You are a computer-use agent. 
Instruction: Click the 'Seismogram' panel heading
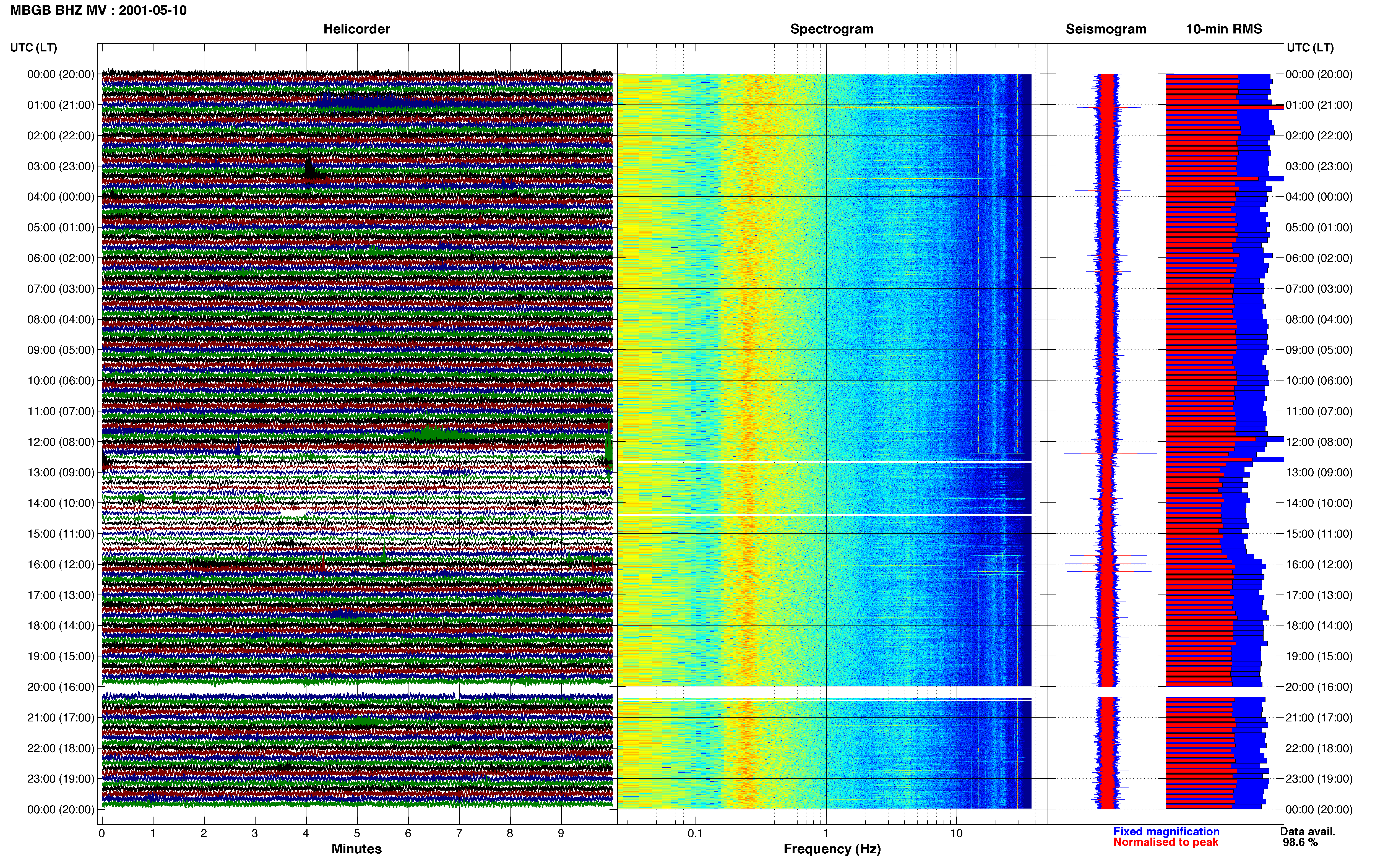1106,29
